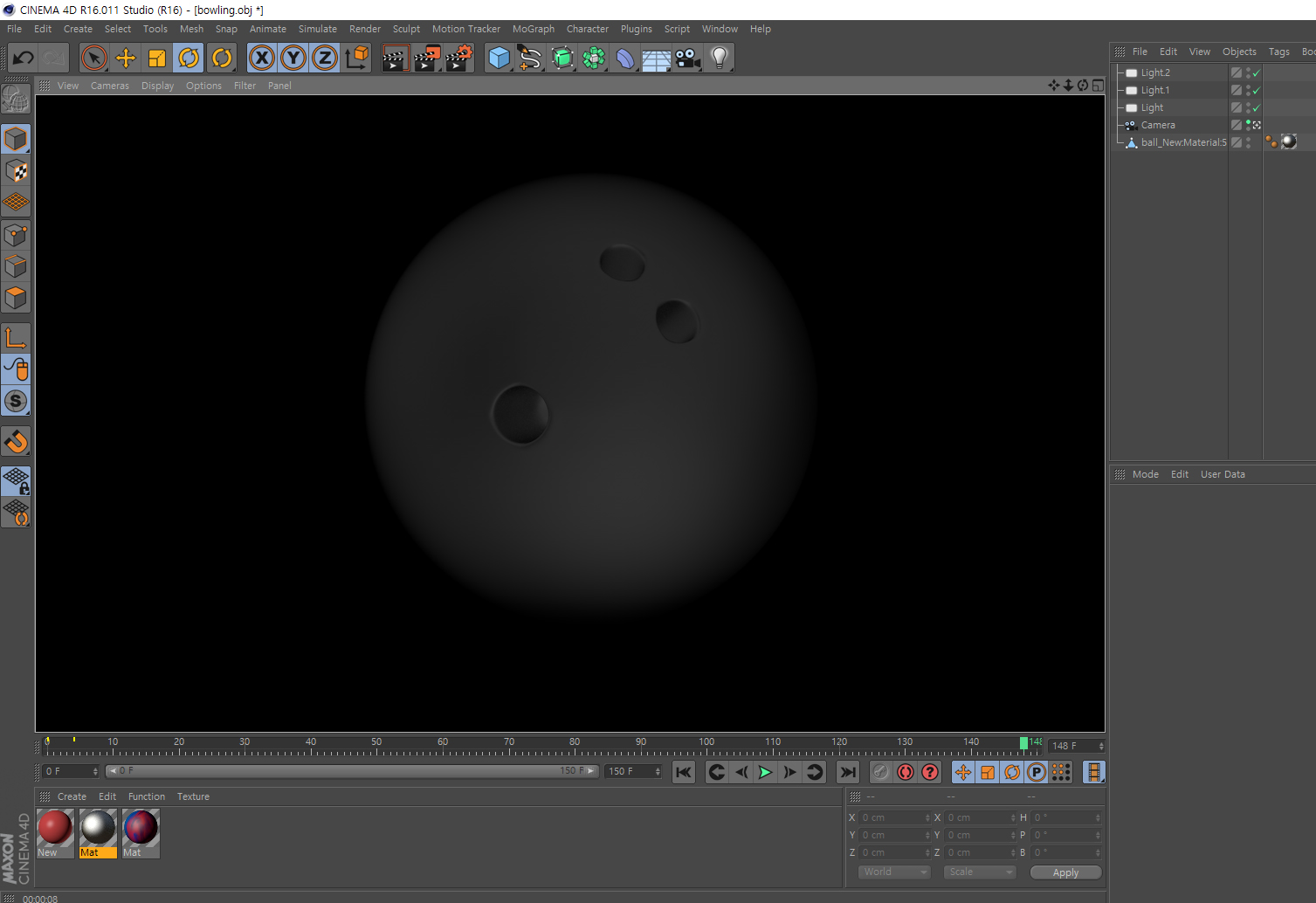Activate the Scale tool
The height and width of the screenshot is (903, 1316).
[x=157, y=59]
